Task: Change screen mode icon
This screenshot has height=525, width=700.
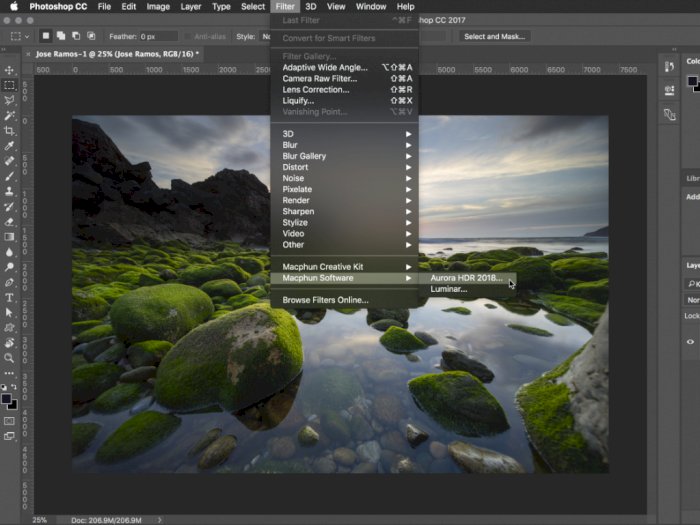Action: (x=9, y=436)
